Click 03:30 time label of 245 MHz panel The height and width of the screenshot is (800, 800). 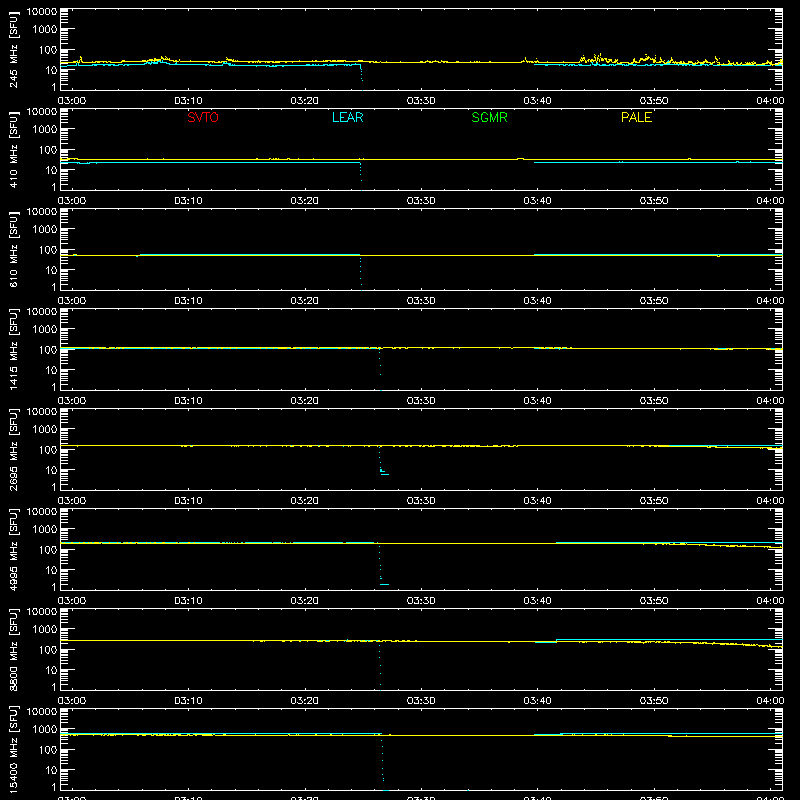point(421,101)
